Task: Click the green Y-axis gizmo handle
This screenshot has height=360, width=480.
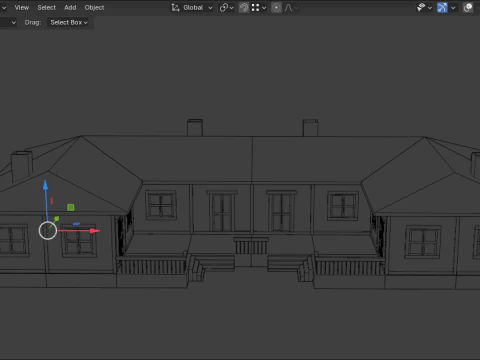Action: tap(56, 219)
